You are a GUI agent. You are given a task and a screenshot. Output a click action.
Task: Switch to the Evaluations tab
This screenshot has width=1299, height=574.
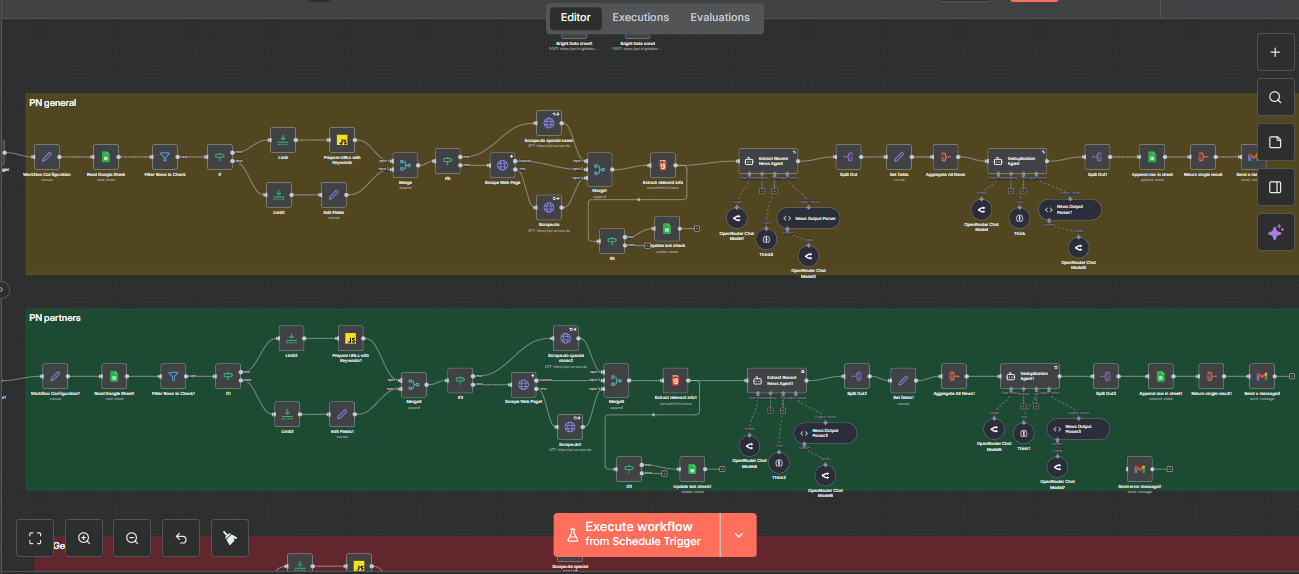(x=719, y=18)
